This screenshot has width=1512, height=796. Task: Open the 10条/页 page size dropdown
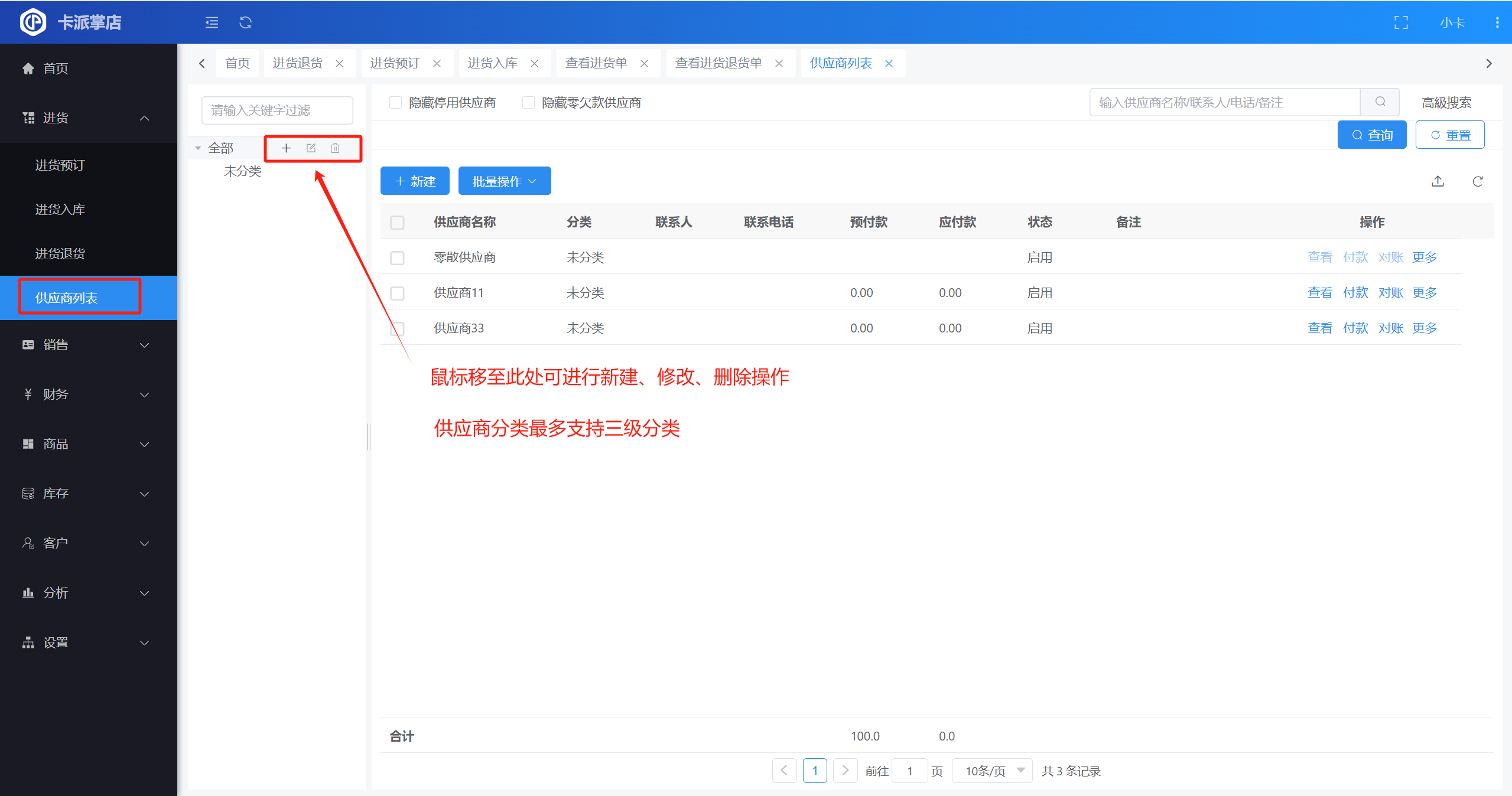(993, 771)
